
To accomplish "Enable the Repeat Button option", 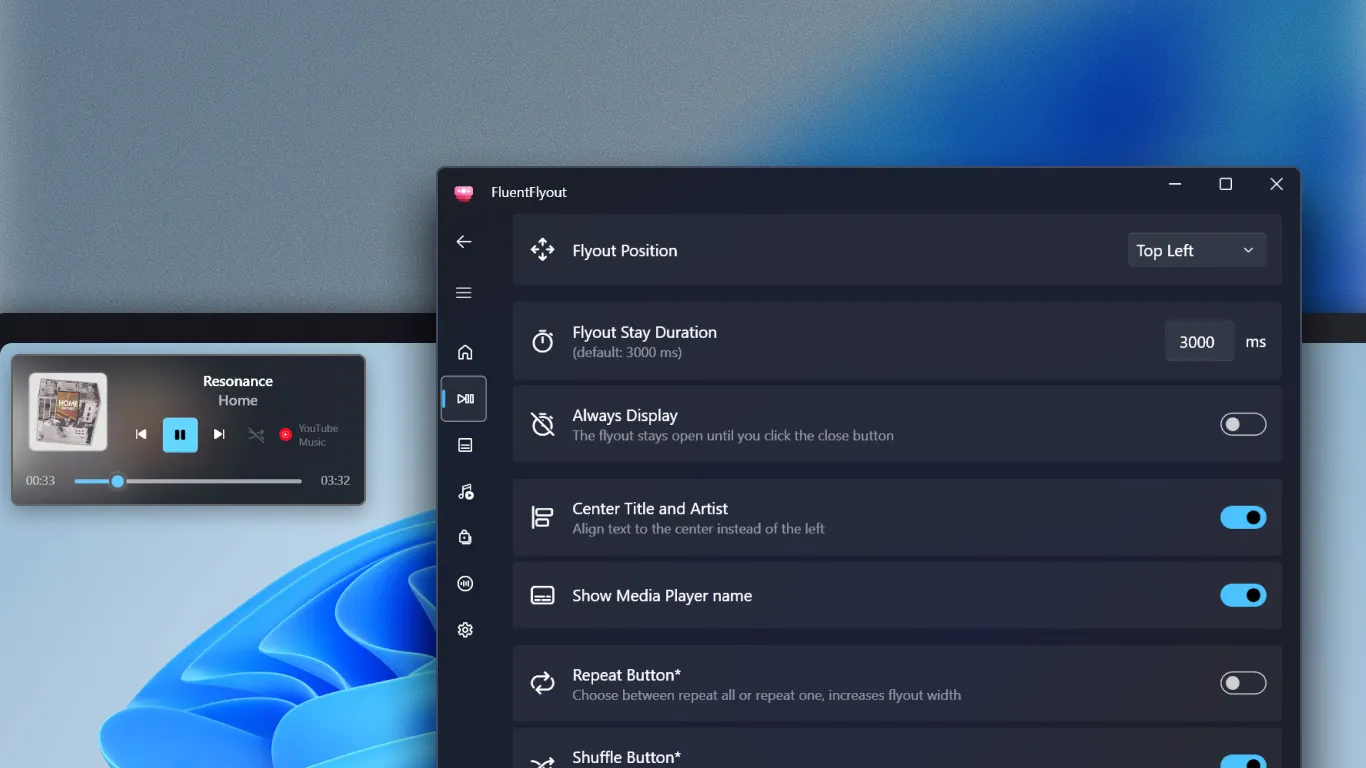I will coord(1242,683).
